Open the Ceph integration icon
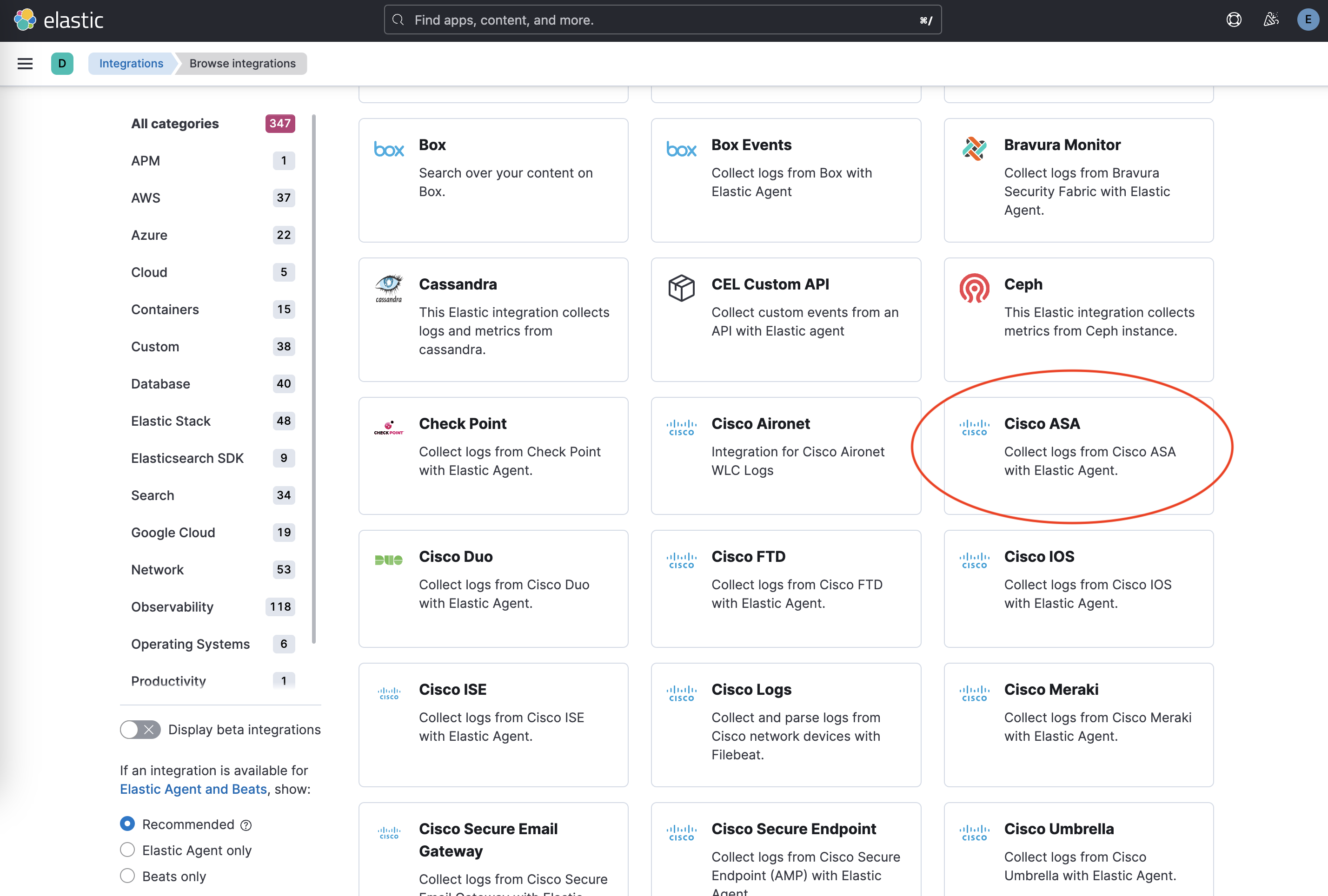 tap(974, 289)
